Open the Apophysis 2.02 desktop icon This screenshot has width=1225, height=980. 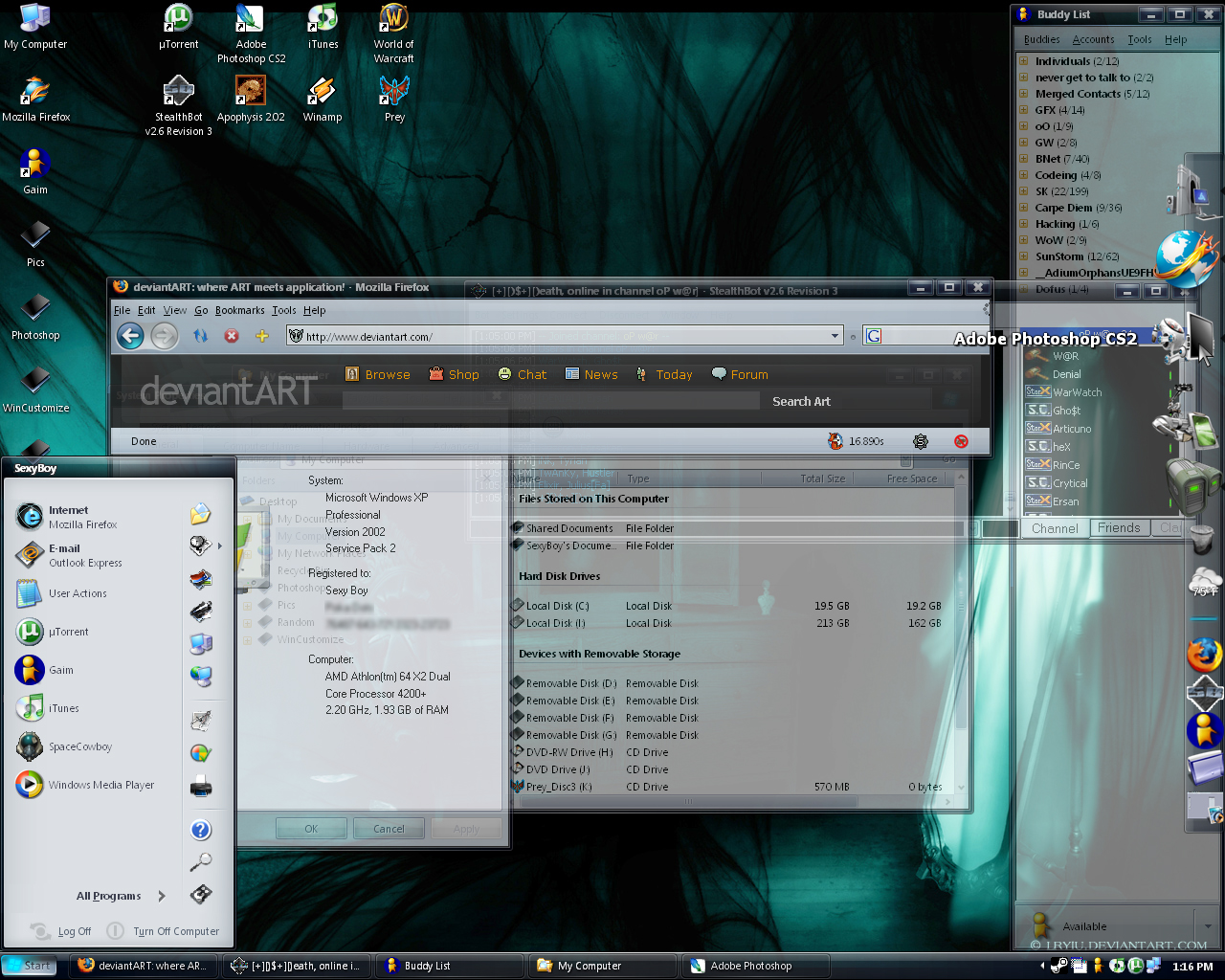251,100
